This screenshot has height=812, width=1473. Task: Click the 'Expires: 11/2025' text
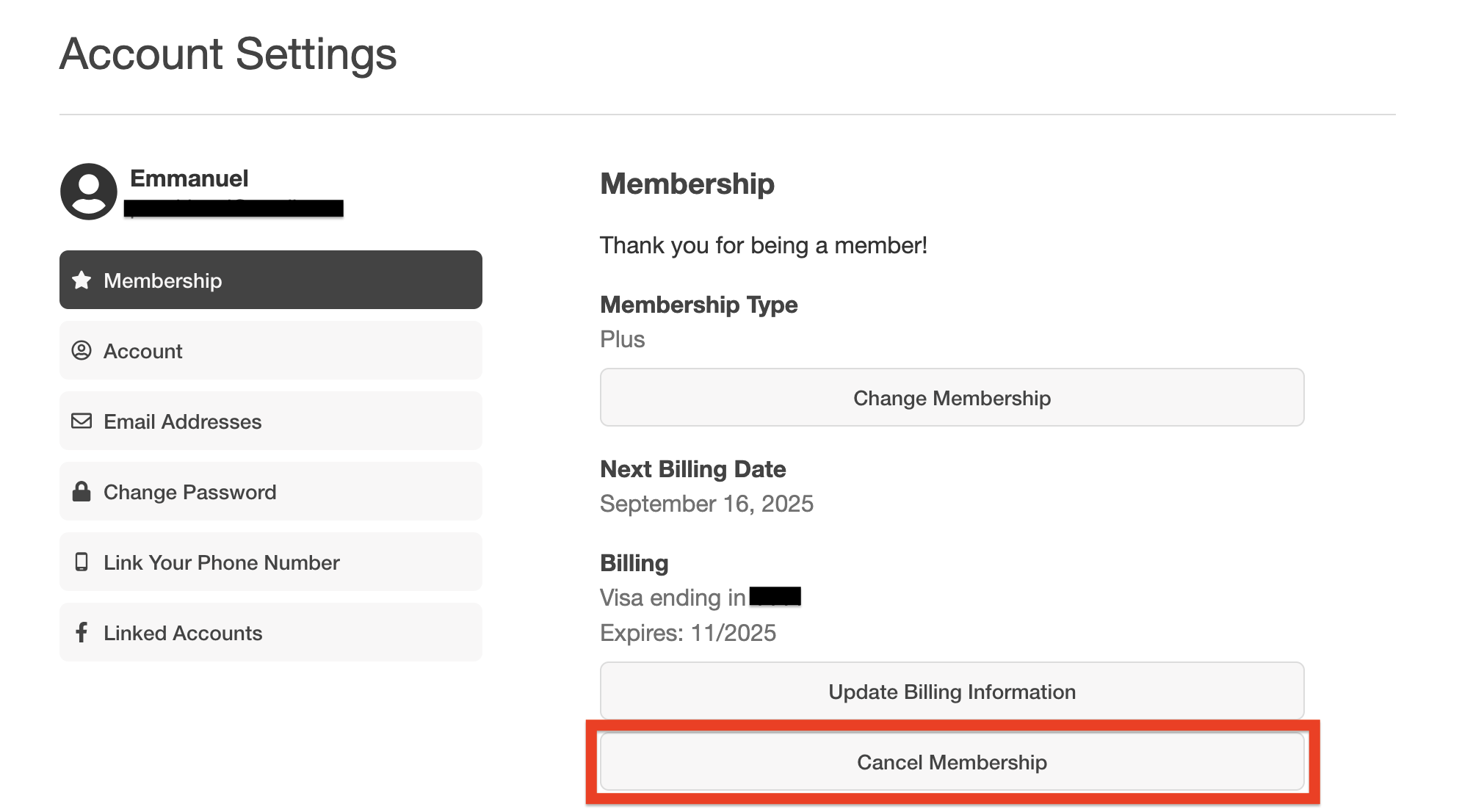688,633
